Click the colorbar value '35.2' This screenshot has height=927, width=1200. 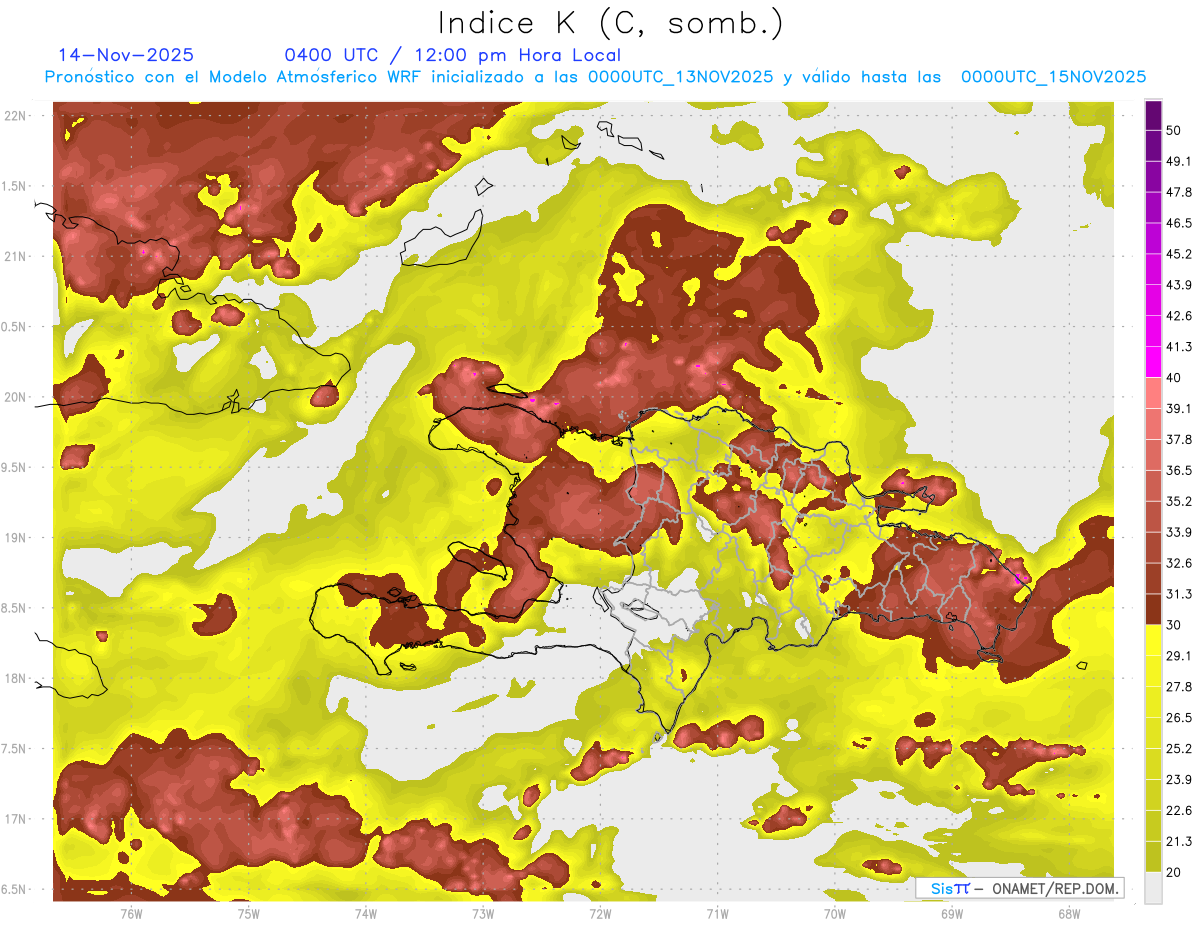(1179, 501)
